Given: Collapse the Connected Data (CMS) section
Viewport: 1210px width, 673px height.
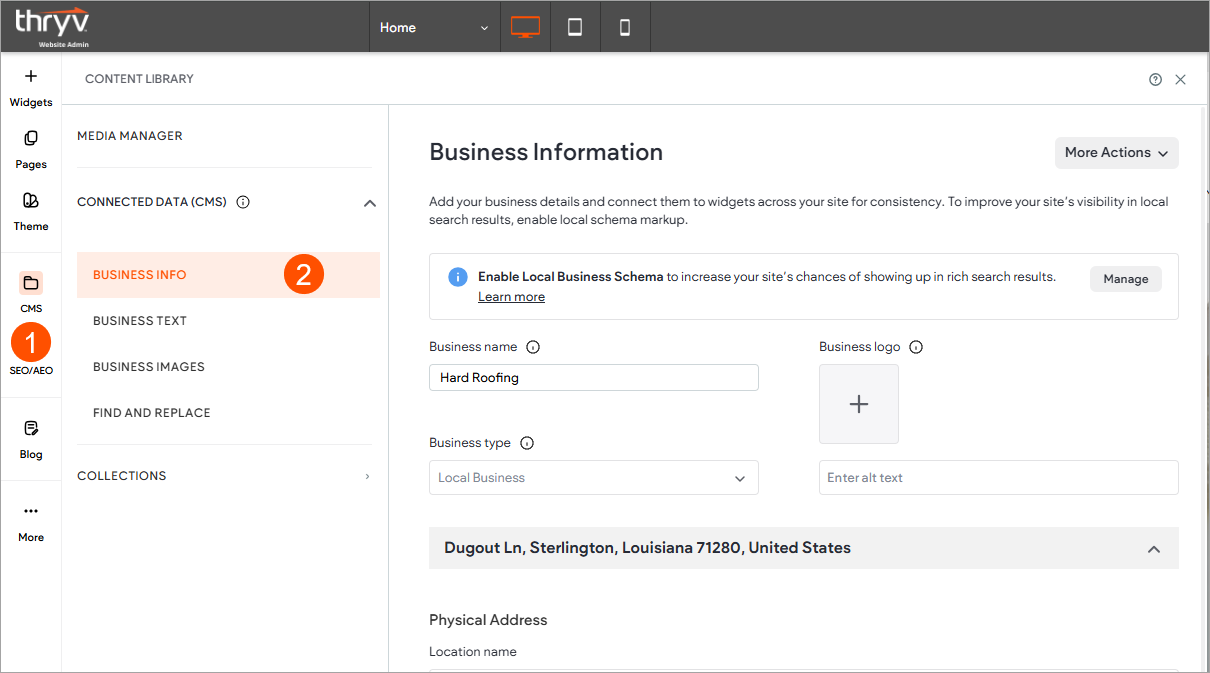Looking at the screenshot, I should pos(369,203).
